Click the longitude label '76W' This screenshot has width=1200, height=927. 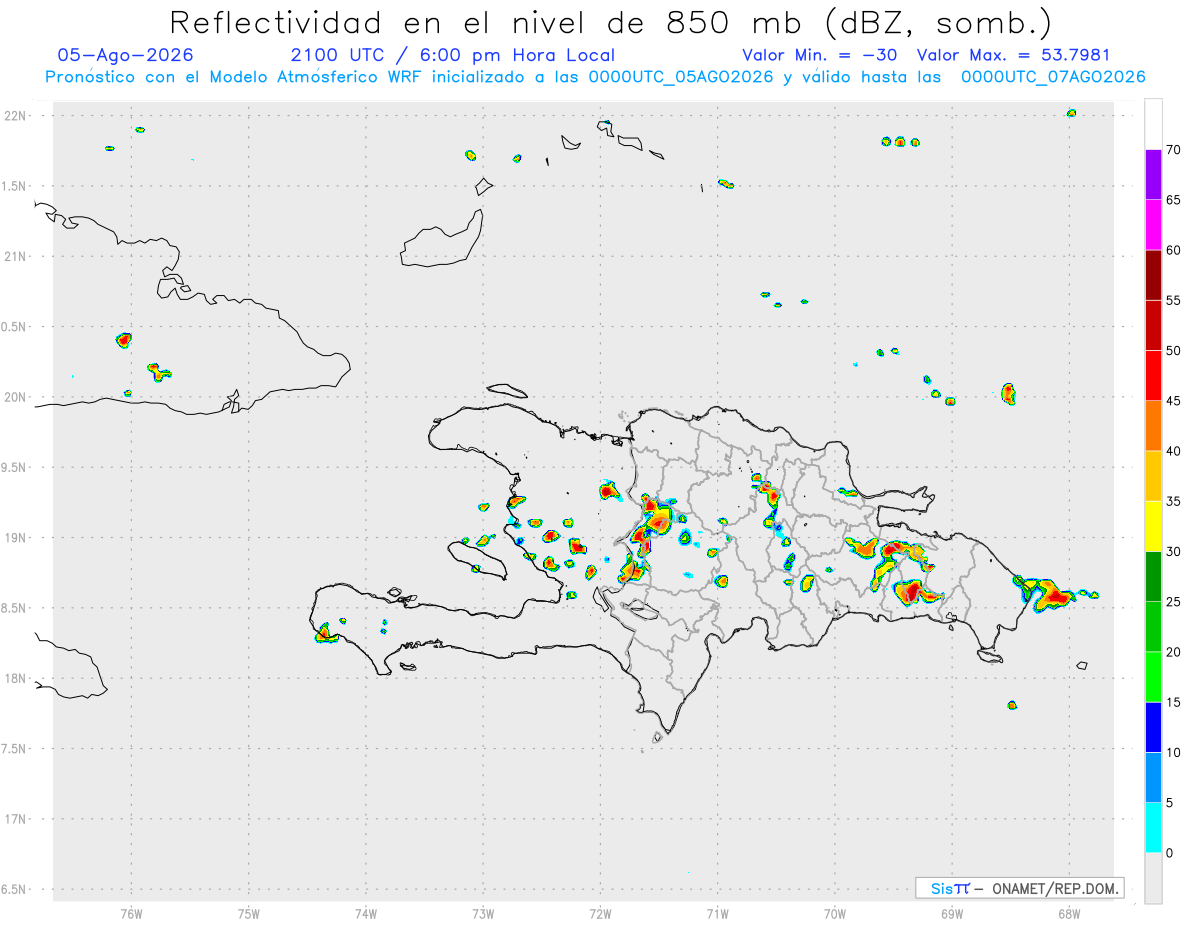131,913
